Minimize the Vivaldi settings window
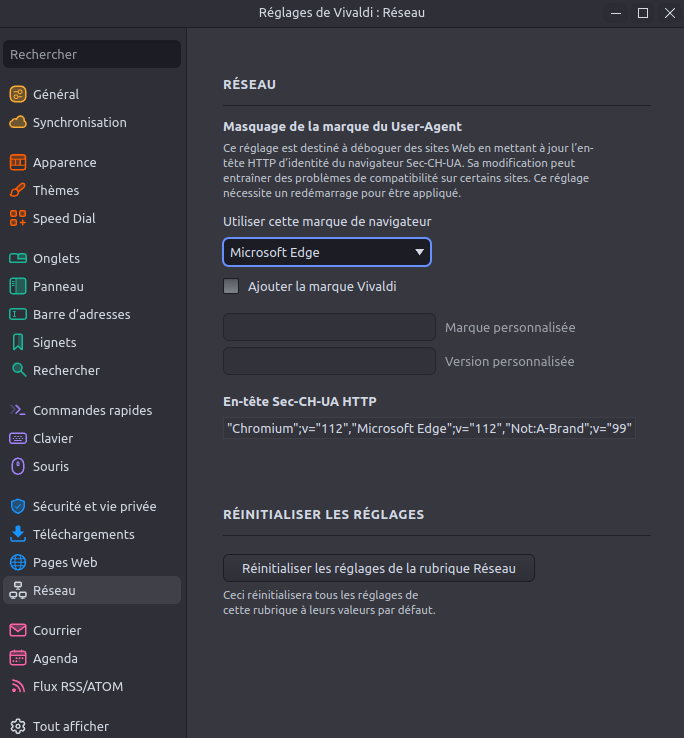This screenshot has height=738, width=684. [x=616, y=13]
